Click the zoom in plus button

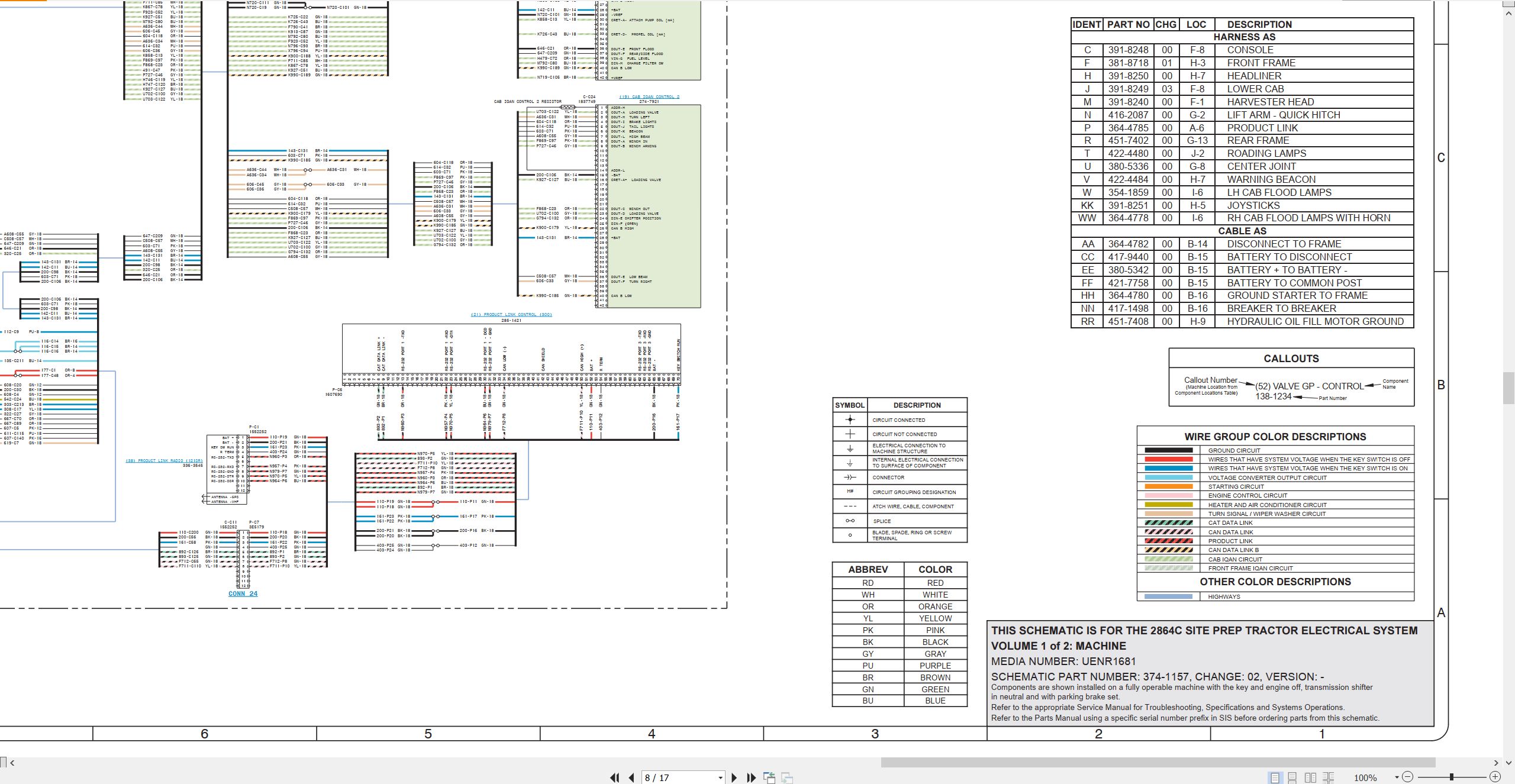coord(1495,777)
